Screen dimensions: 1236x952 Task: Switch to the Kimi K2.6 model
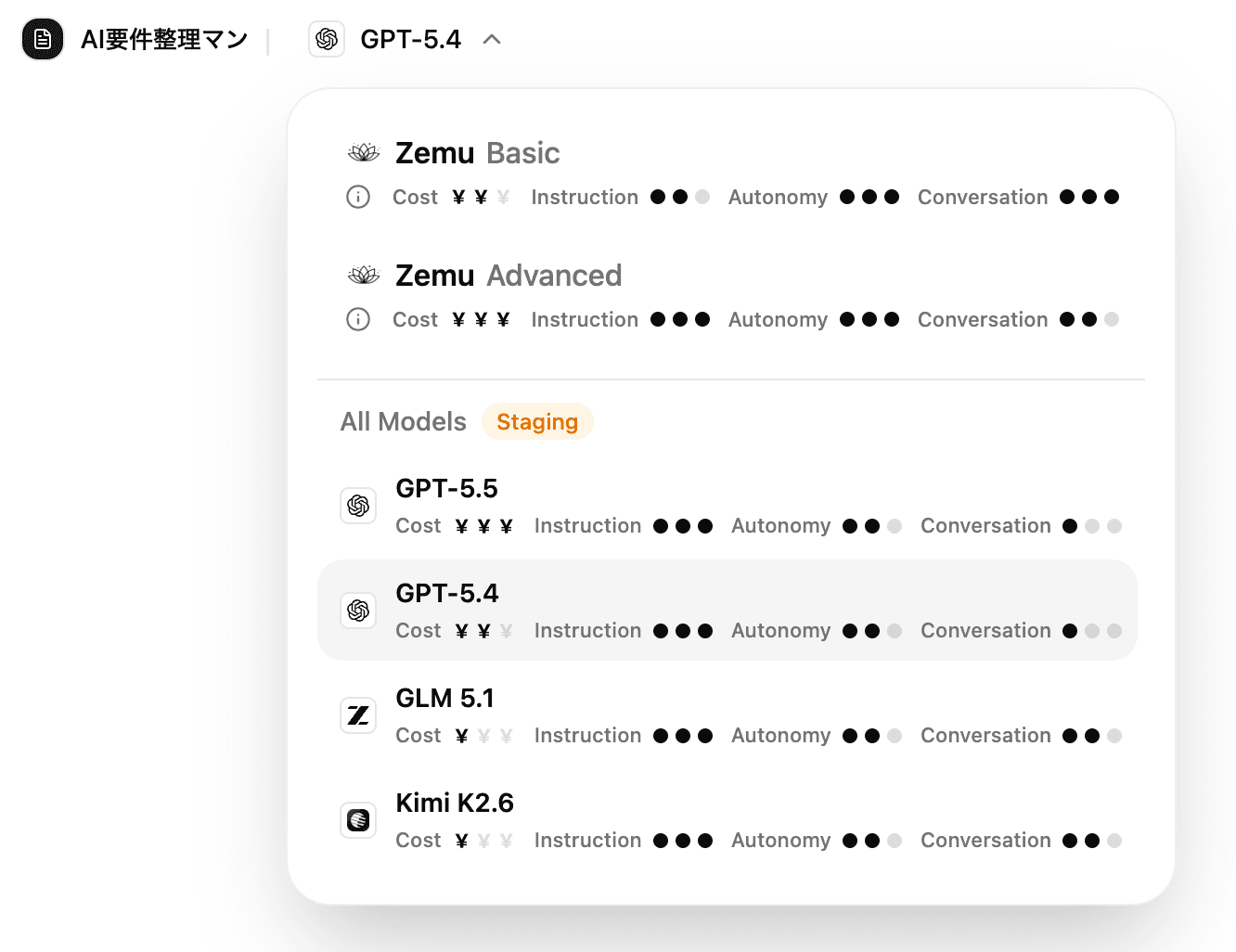click(x=454, y=804)
